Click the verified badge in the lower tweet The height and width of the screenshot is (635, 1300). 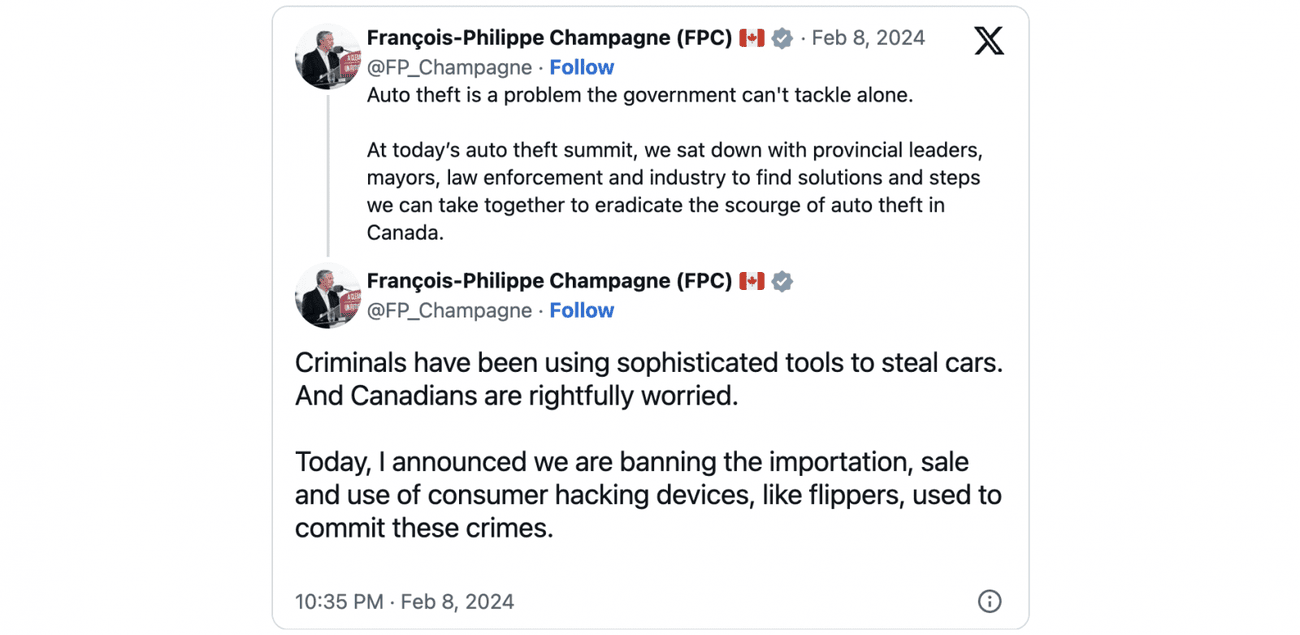(x=782, y=282)
